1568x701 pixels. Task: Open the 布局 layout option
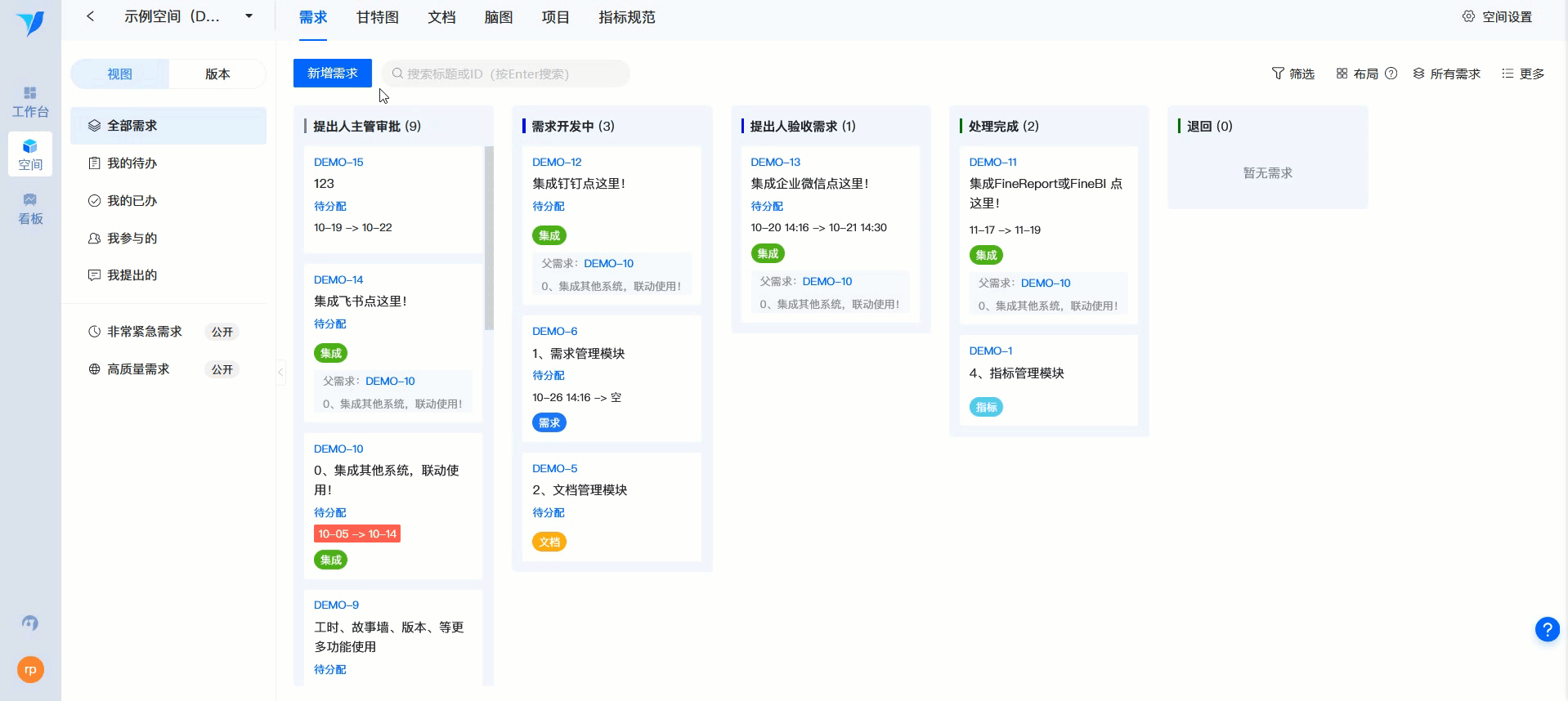pyautogui.click(x=1357, y=74)
